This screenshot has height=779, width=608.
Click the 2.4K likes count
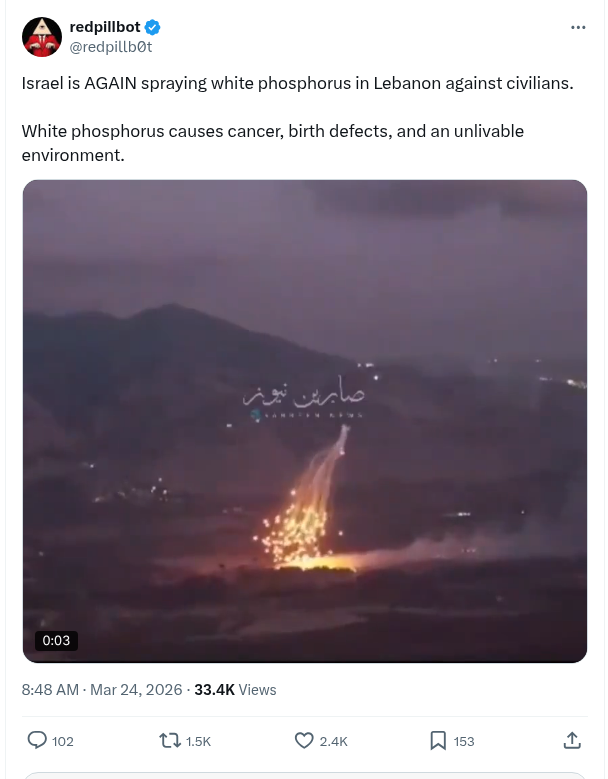point(333,741)
